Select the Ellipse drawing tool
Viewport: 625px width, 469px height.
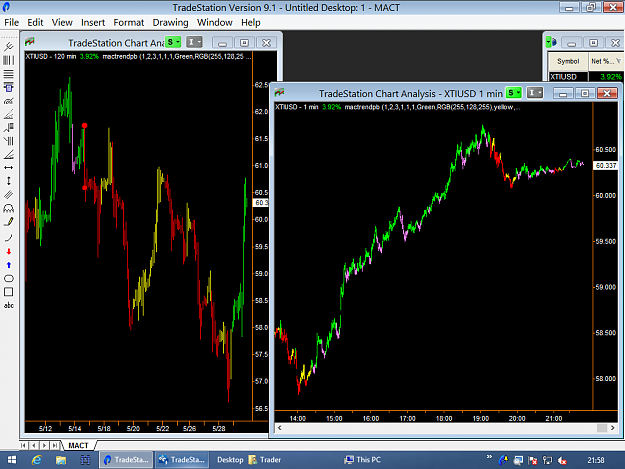coord(8,279)
